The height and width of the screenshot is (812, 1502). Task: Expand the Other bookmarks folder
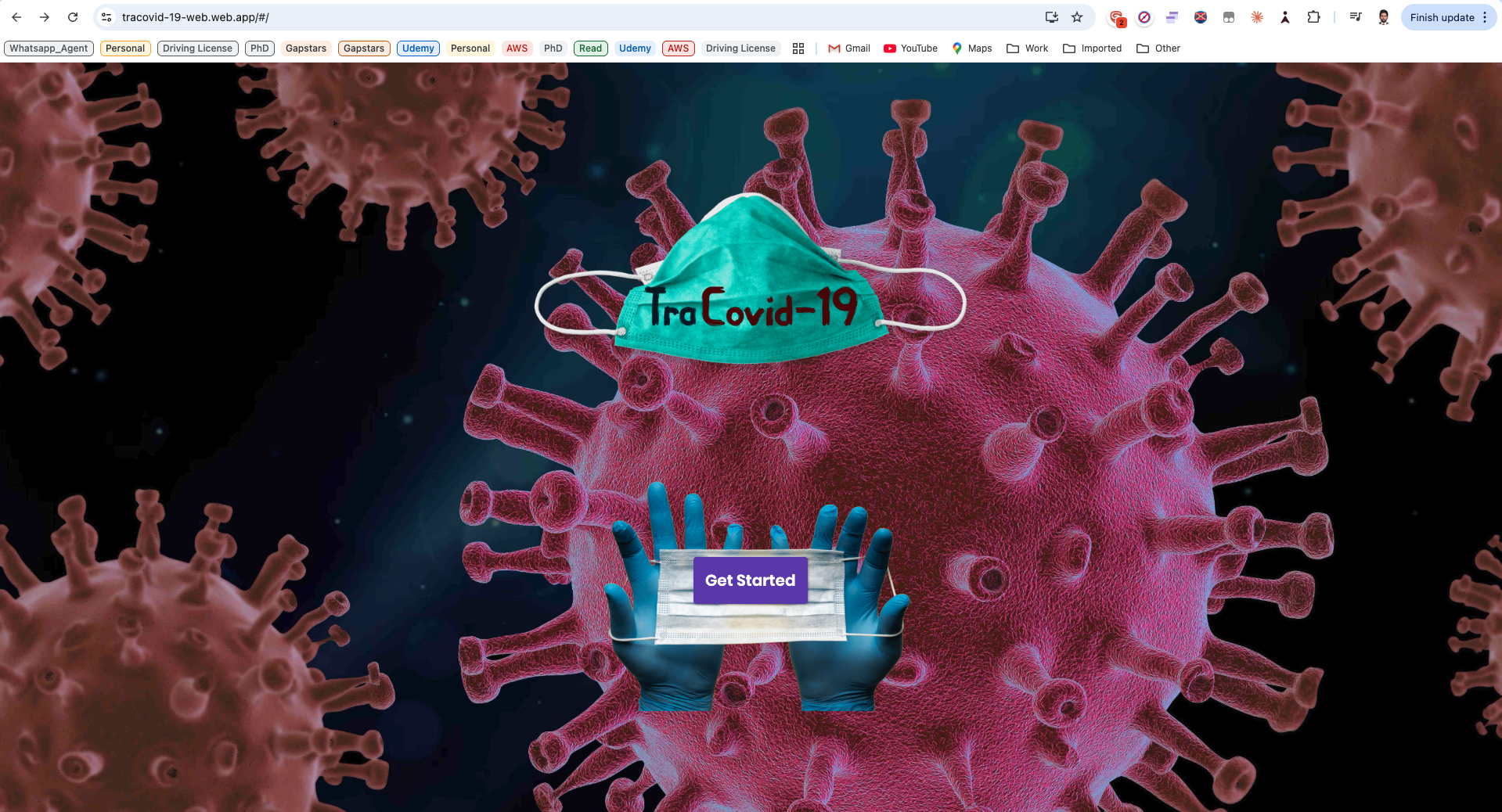(1158, 49)
